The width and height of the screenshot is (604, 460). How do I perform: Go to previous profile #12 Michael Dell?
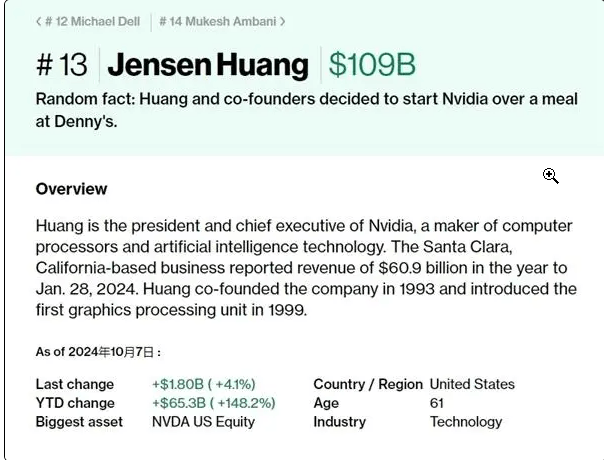tap(88, 22)
